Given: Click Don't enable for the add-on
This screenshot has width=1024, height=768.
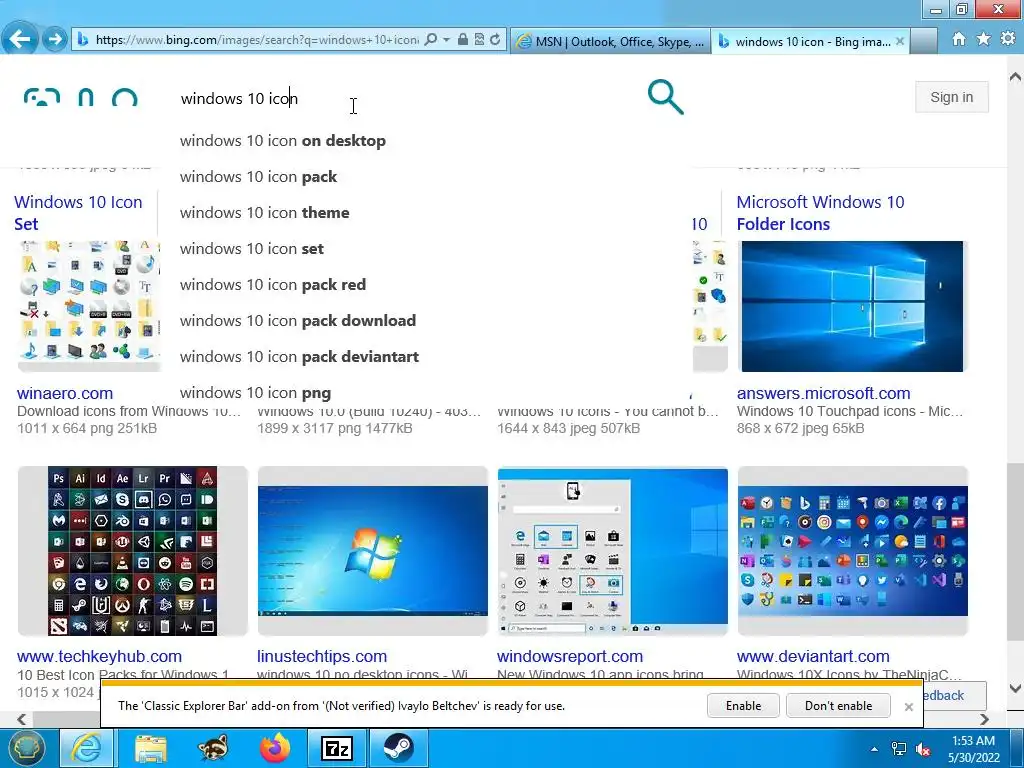Looking at the screenshot, I should click(839, 705).
